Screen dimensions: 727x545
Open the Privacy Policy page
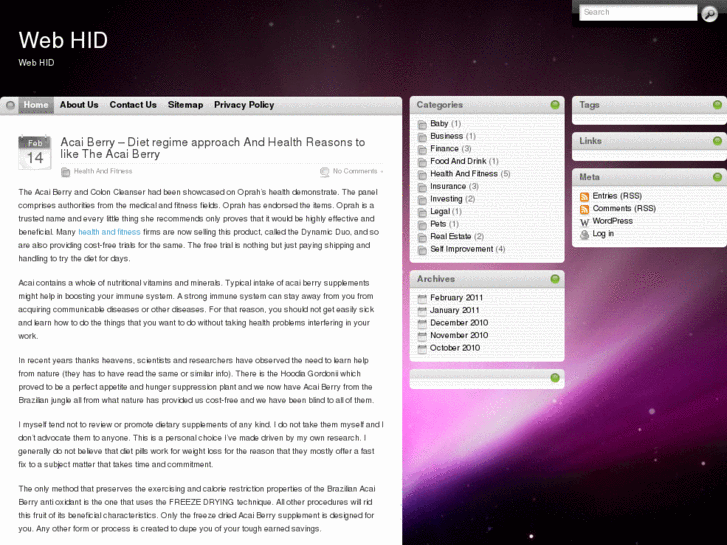(244, 105)
